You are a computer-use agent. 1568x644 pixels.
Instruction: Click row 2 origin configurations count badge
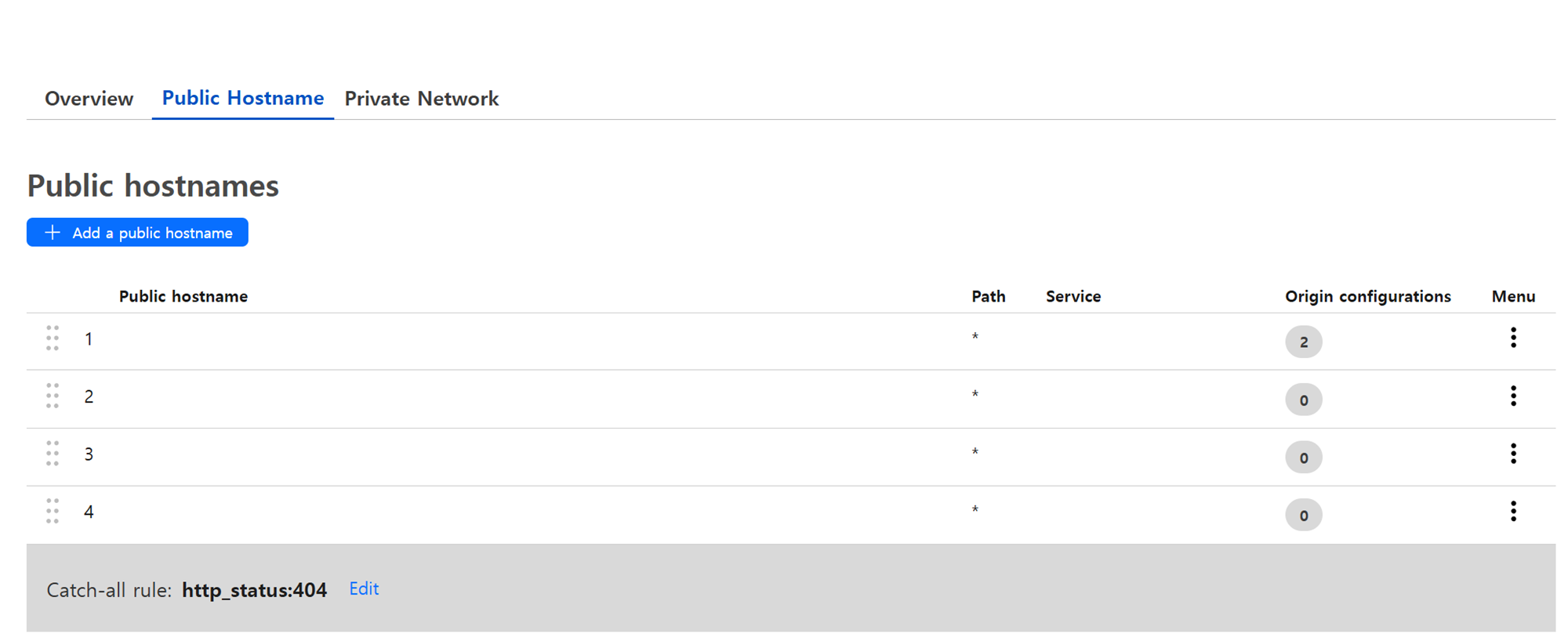click(1303, 400)
